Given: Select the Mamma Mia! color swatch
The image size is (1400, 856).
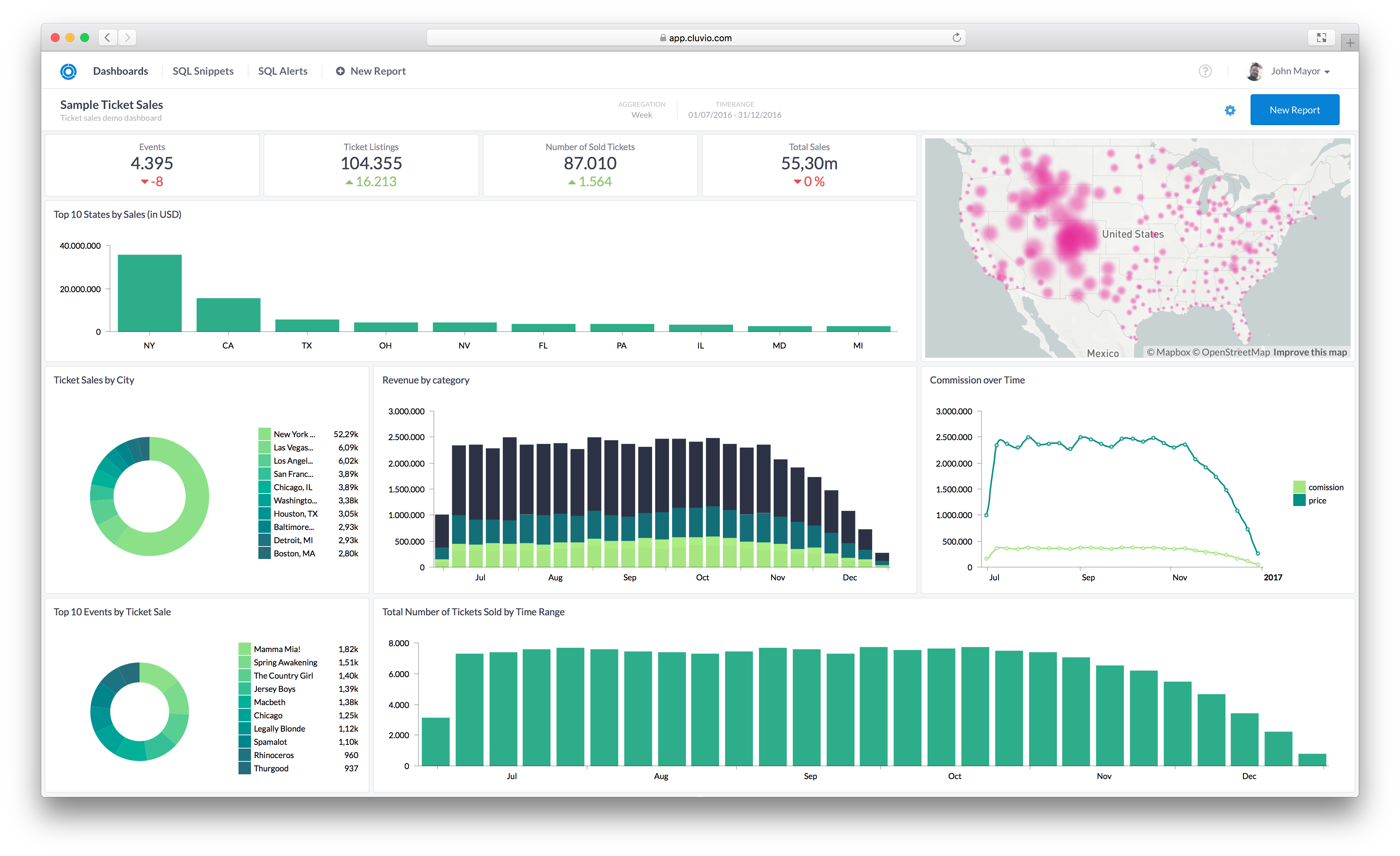Looking at the screenshot, I should (244, 649).
